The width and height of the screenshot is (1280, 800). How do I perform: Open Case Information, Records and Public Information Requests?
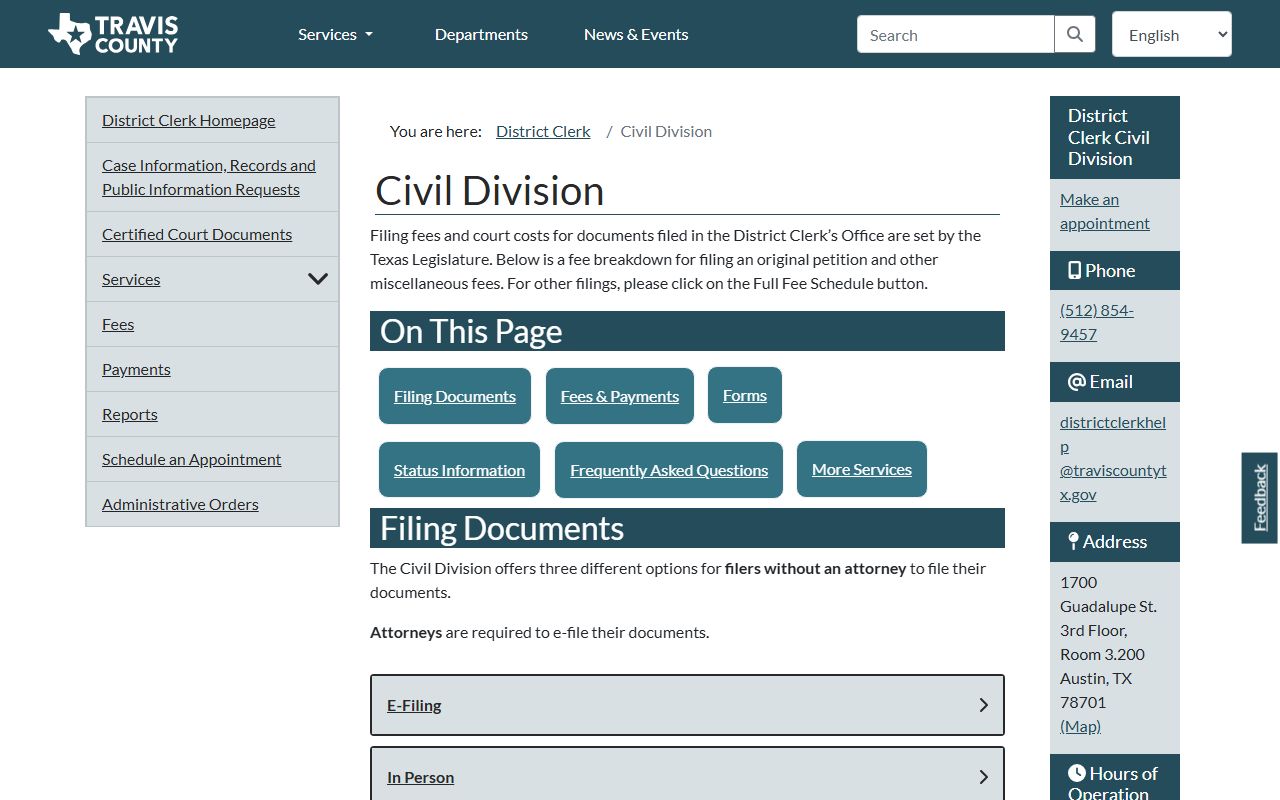click(x=209, y=177)
